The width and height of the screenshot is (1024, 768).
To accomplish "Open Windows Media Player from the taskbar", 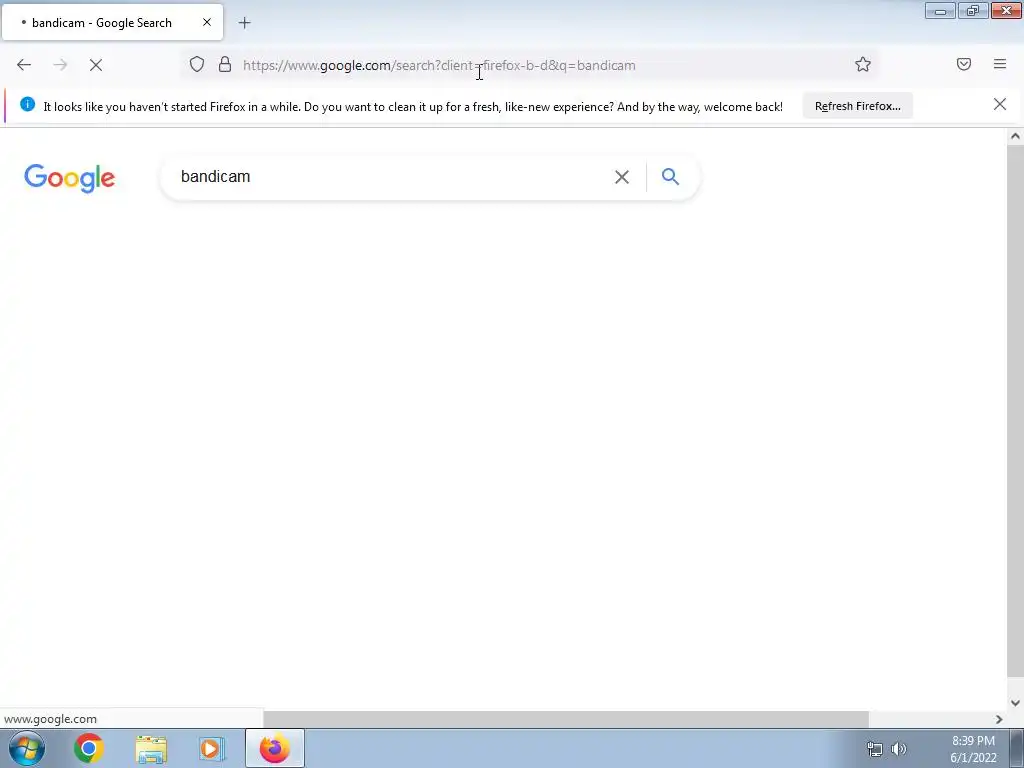I will coord(212,749).
